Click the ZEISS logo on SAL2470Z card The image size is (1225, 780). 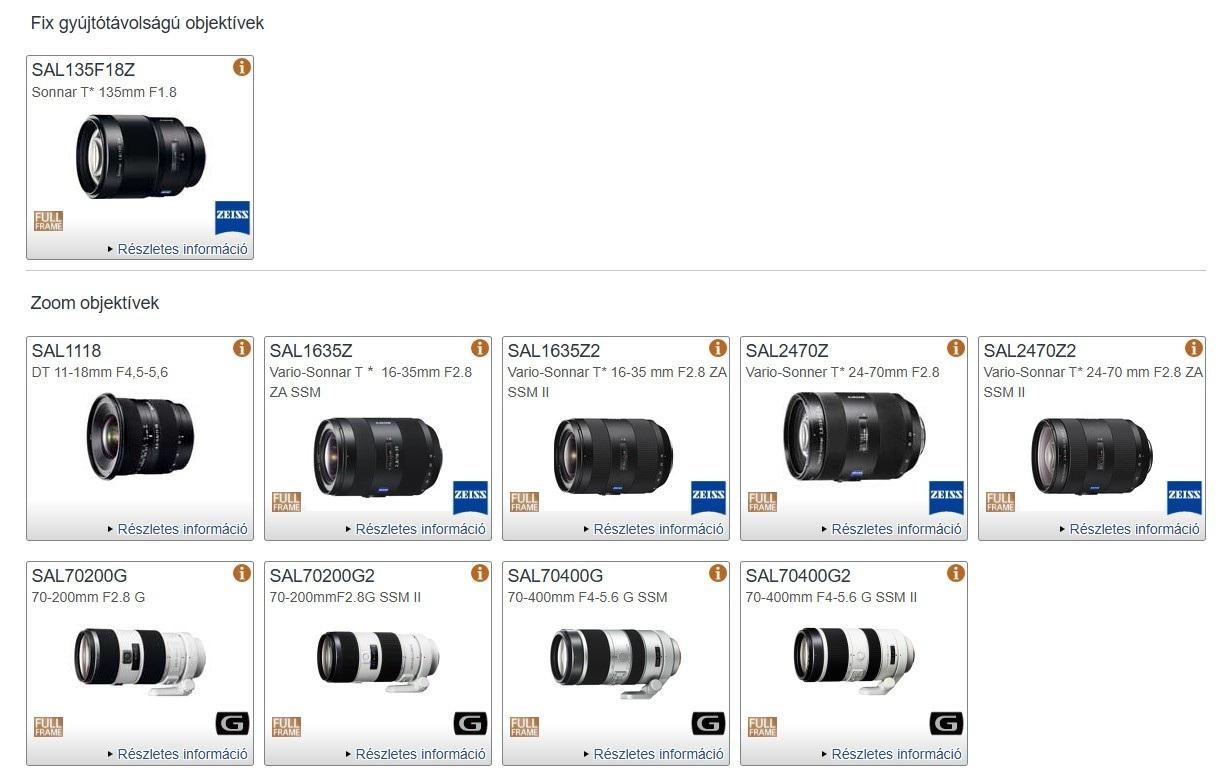pyautogui.click(x=946, y=498)
